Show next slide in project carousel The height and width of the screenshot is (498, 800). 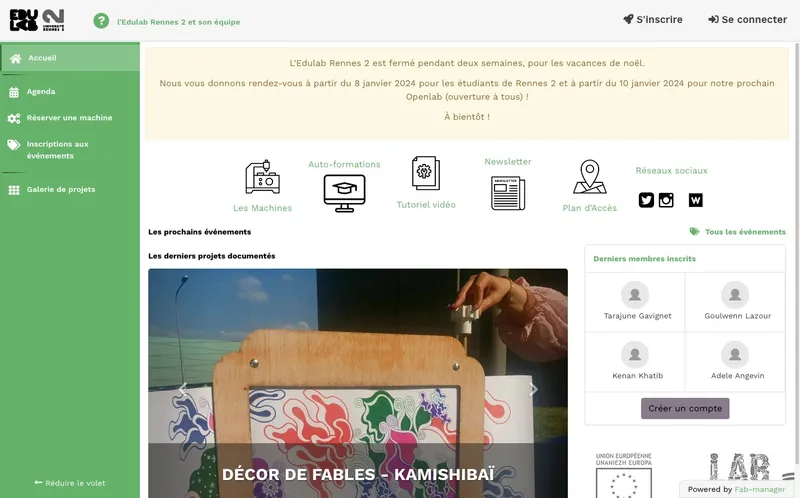click(533, 389)
